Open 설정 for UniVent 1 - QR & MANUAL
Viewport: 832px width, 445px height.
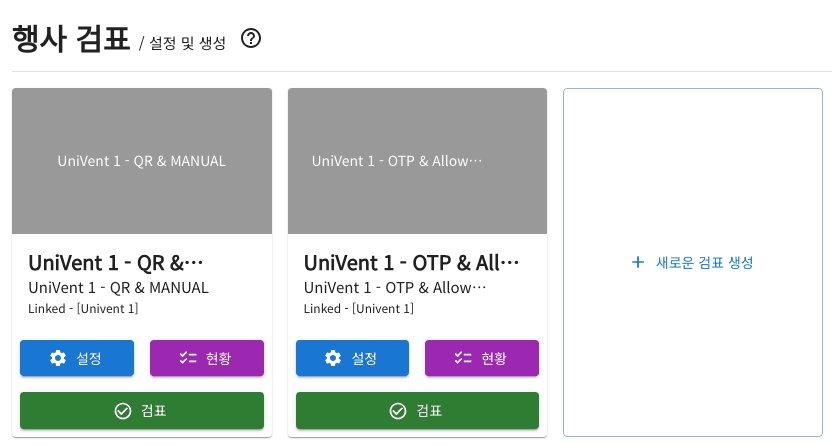(x=77, y=358)
